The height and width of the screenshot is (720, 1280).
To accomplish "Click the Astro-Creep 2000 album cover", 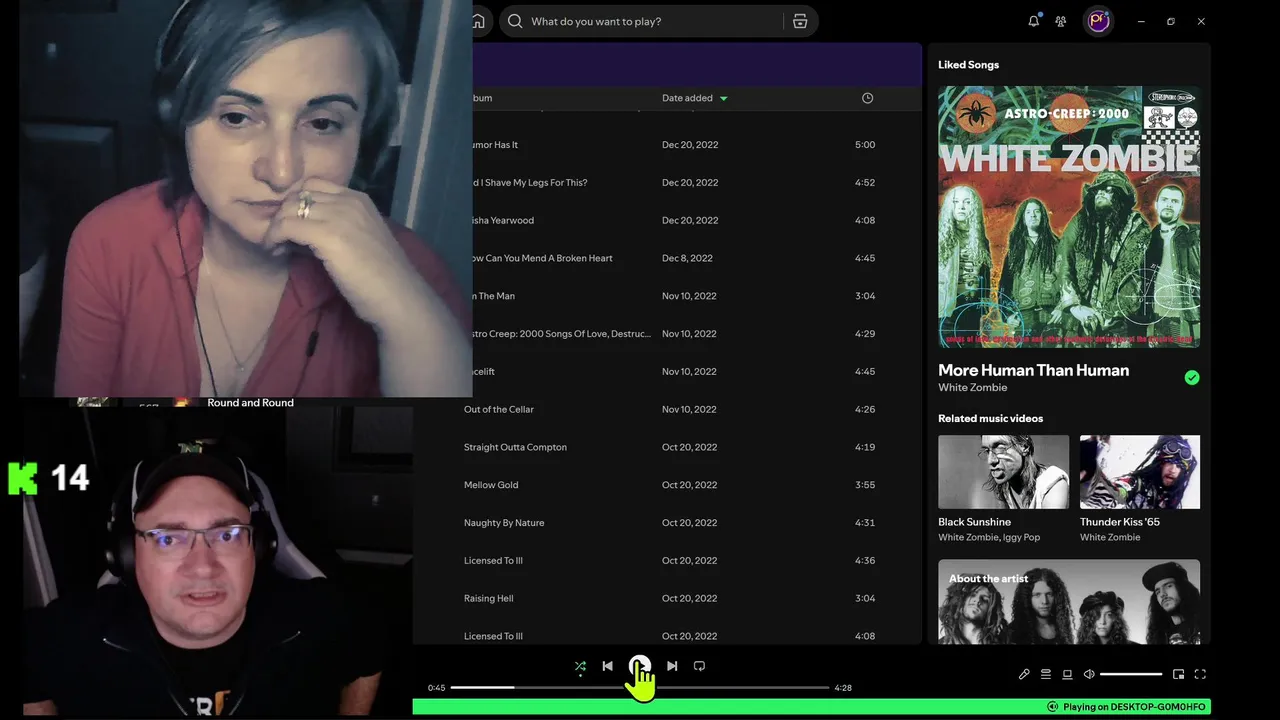I will pyautogui.click(x=1069, y=217).
